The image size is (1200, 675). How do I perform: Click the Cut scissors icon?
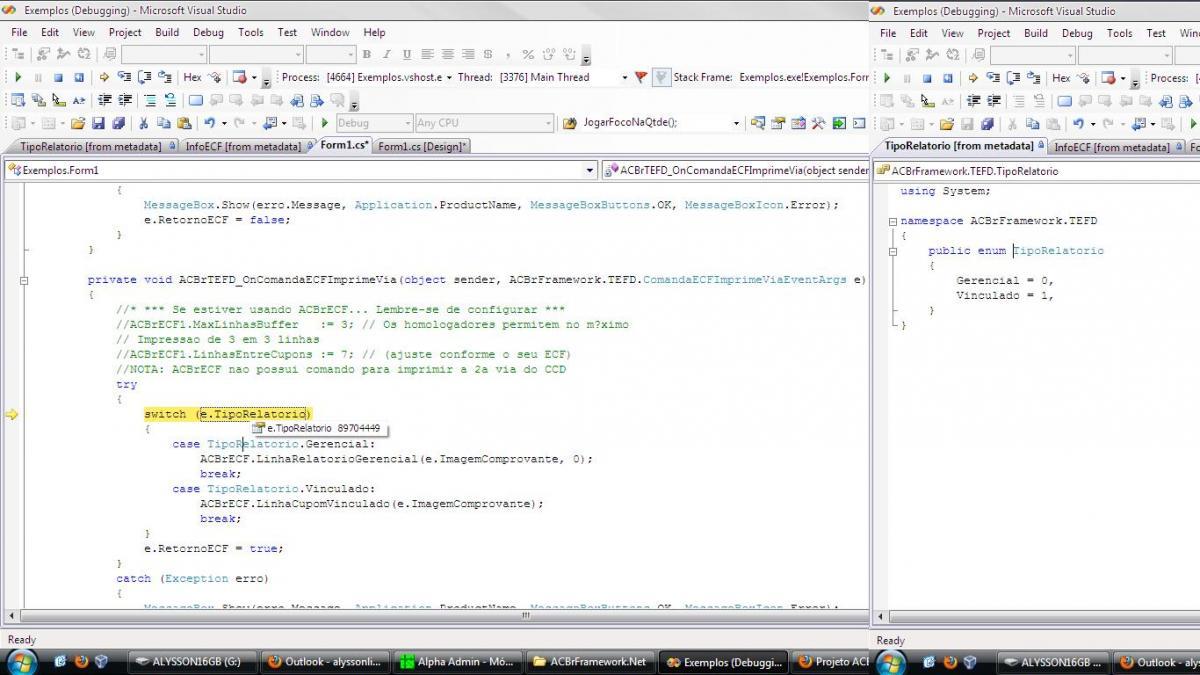pos(143,123)
